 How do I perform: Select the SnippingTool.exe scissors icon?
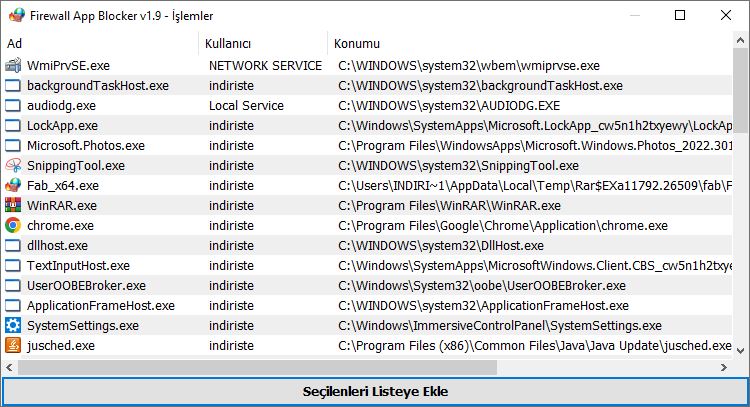[13, 165]
